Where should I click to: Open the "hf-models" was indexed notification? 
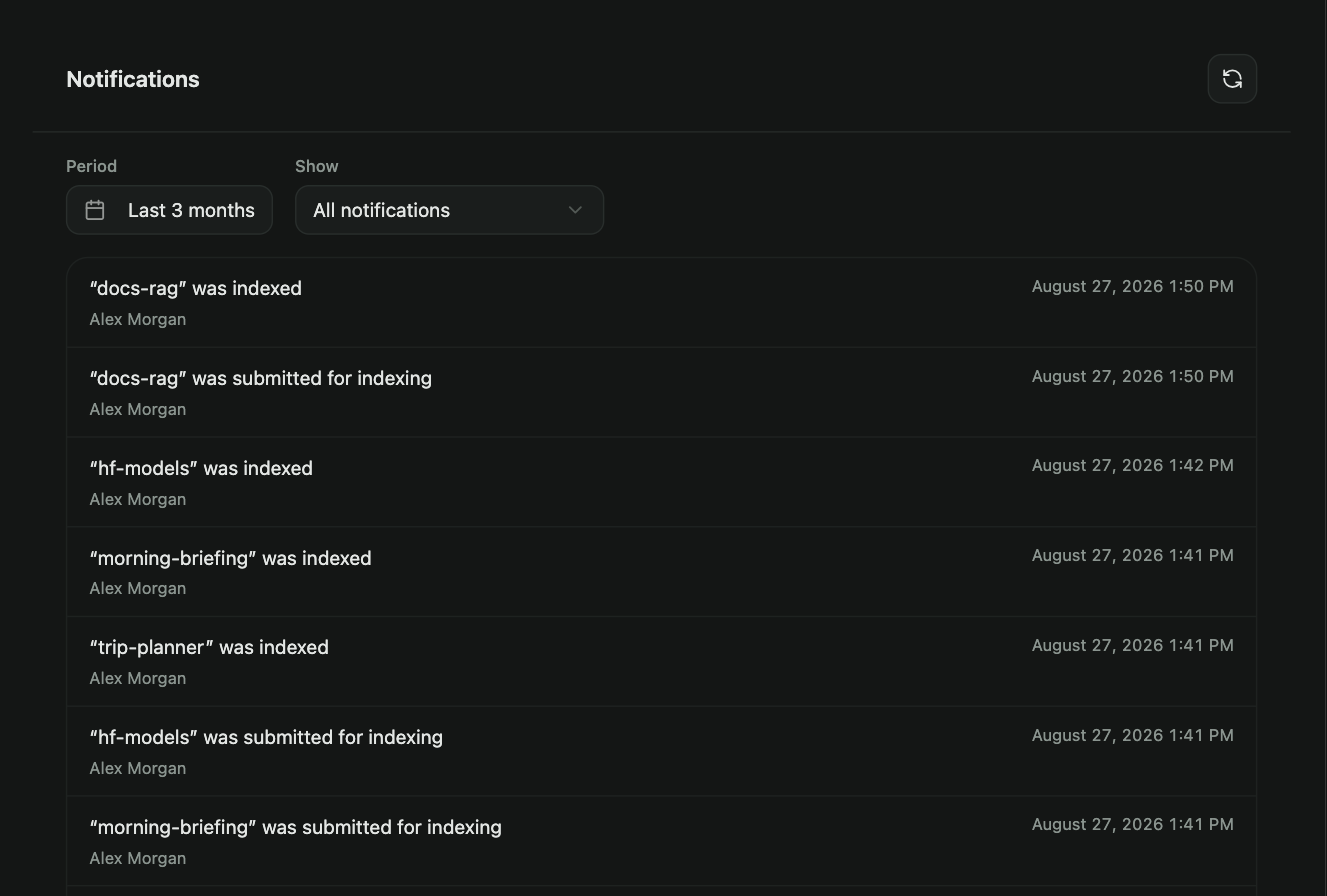661,482
